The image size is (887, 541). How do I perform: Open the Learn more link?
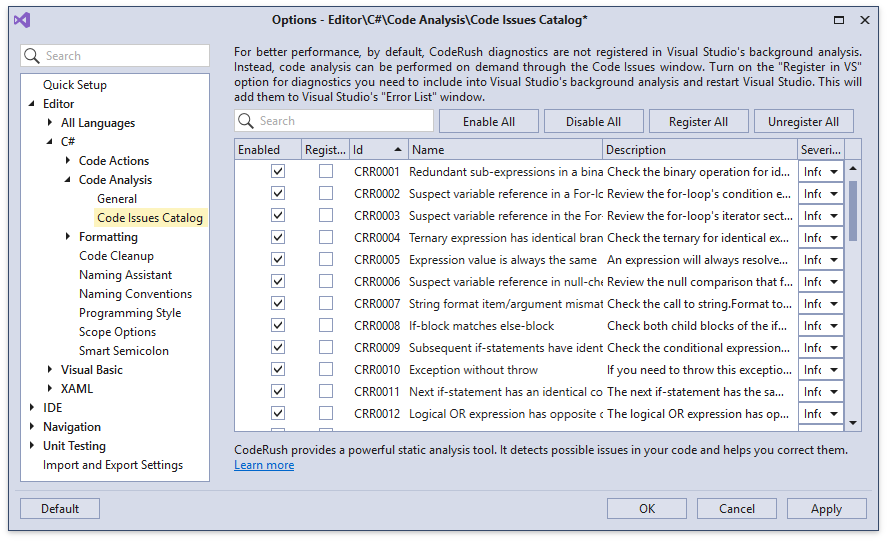coord(264,465)
